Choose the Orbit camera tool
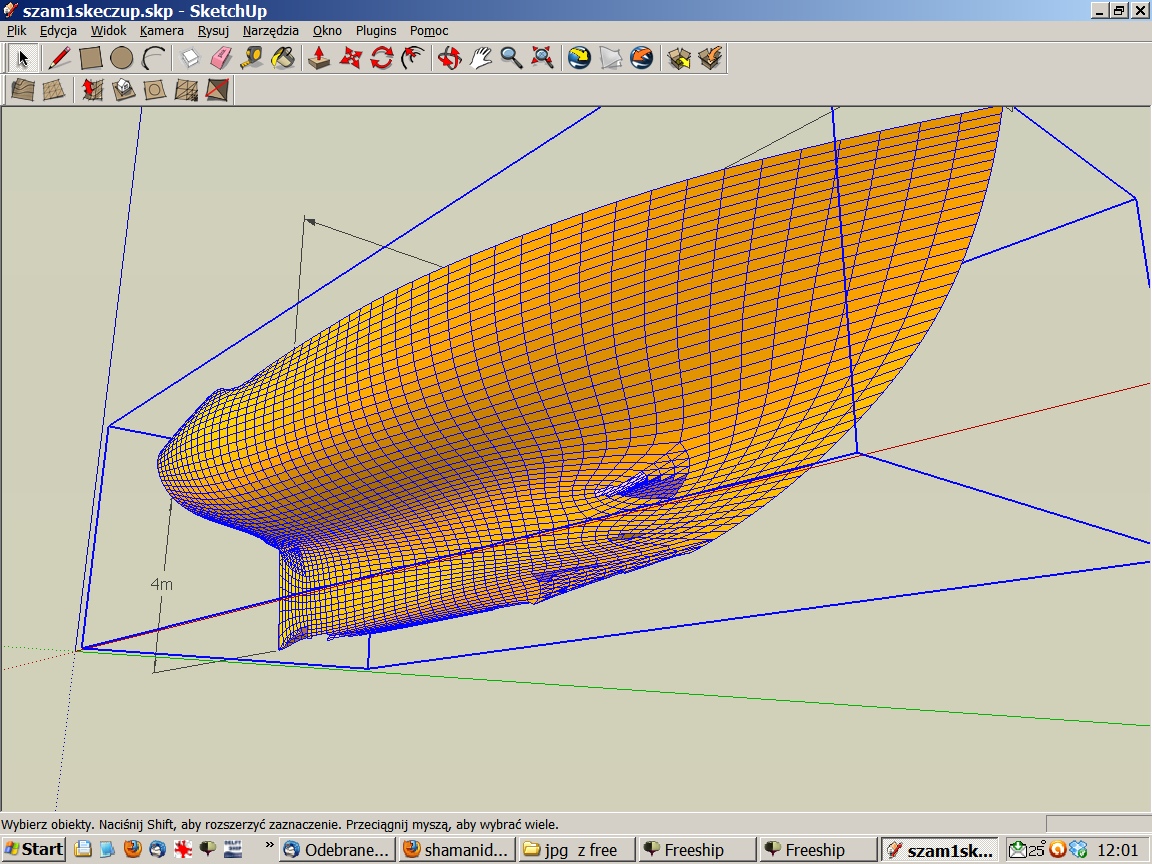 pos(449,58)
